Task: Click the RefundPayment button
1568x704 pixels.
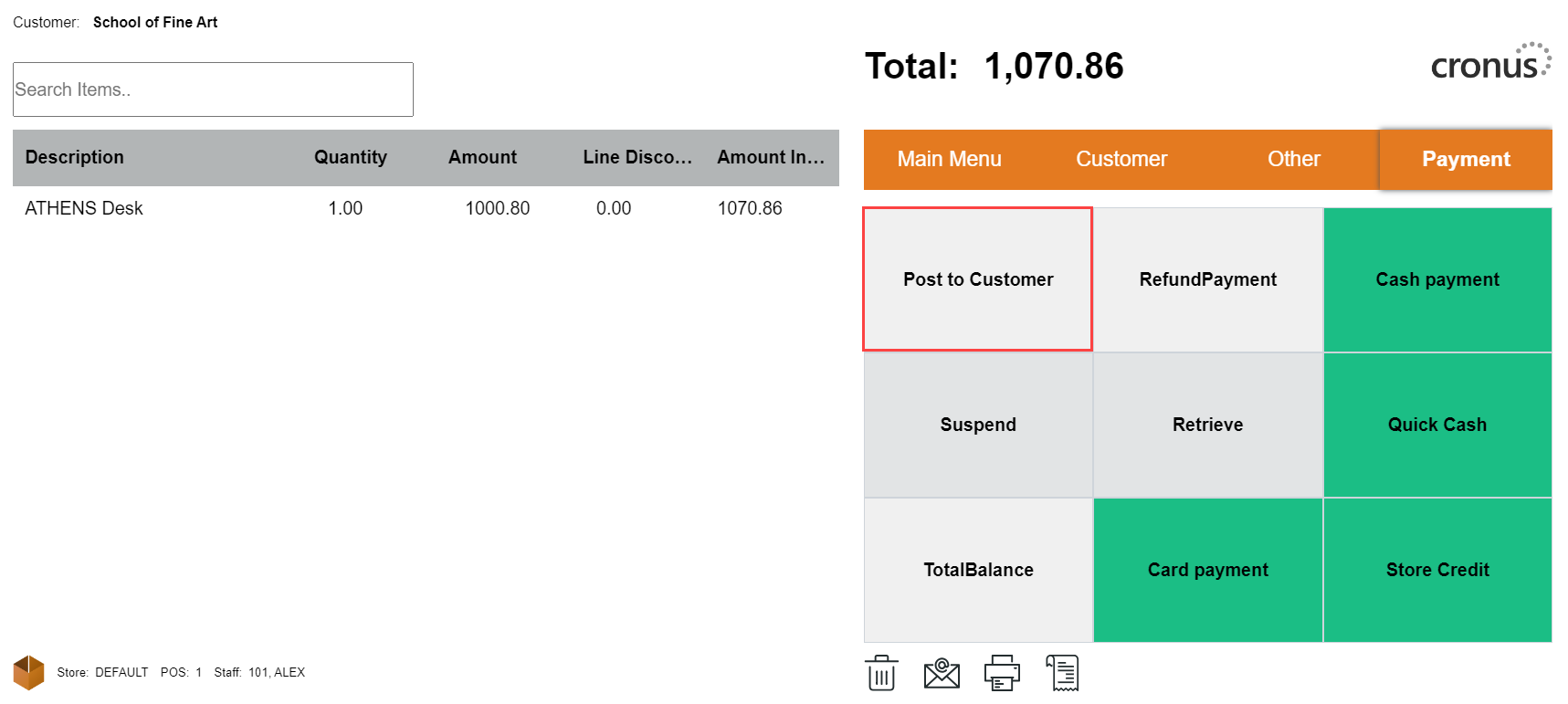Action: [x=1207, y=279]
